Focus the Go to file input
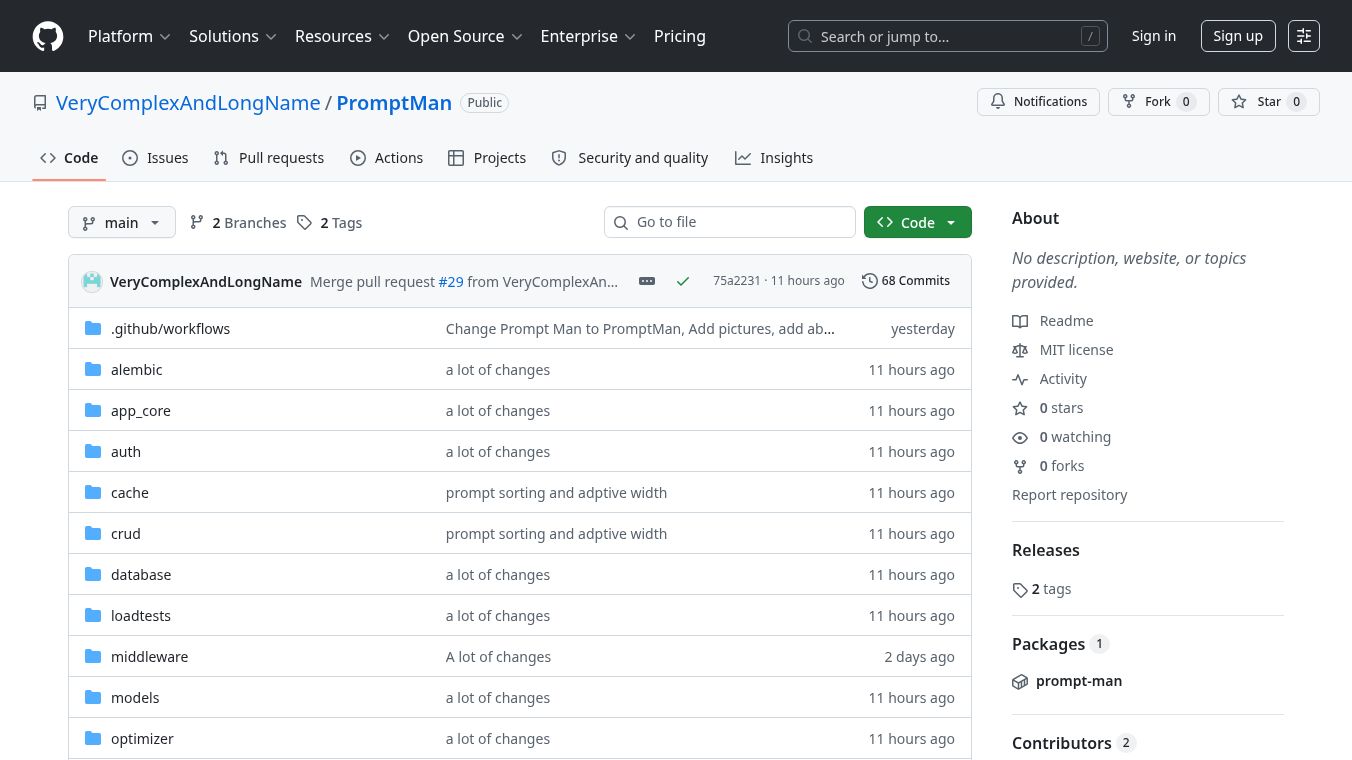1352x760 pixels. pyautogui.click(x=730, y=222)
